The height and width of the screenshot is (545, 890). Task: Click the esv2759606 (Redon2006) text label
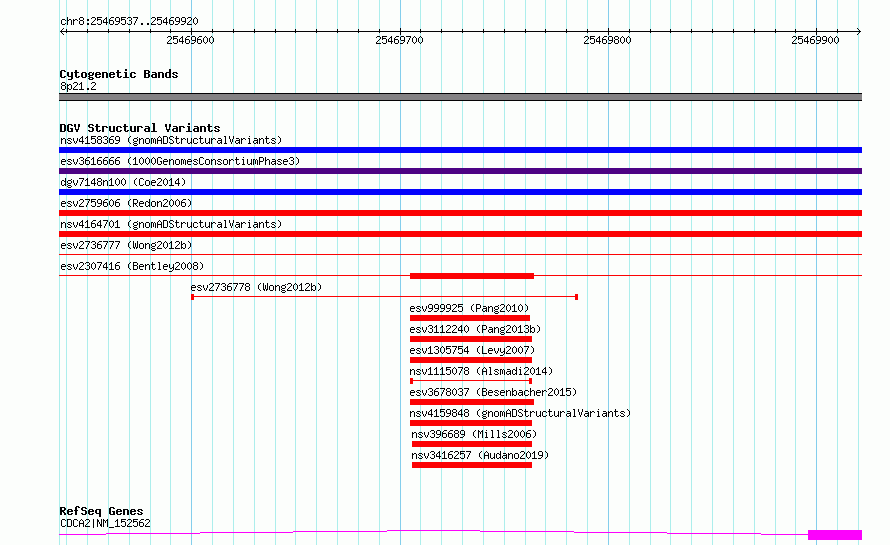pos(126,203)
